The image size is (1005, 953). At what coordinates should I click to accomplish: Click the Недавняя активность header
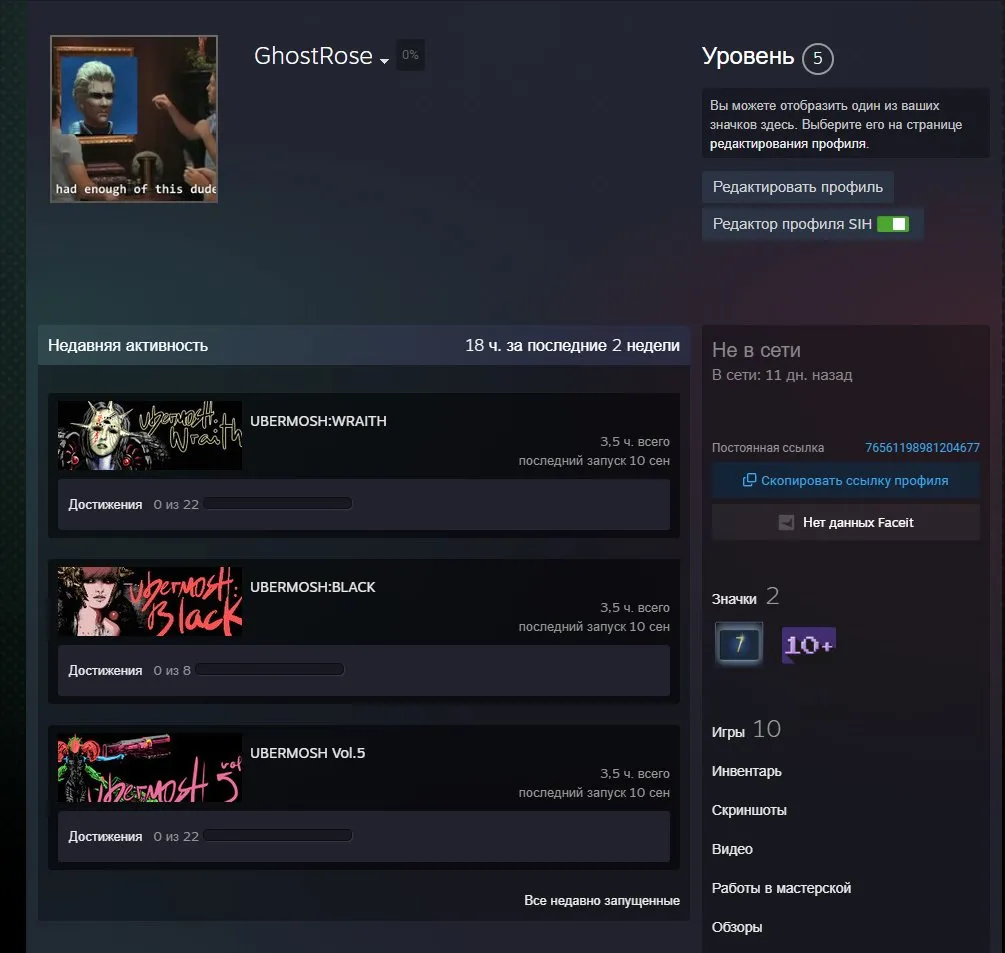tap(128, 345)
